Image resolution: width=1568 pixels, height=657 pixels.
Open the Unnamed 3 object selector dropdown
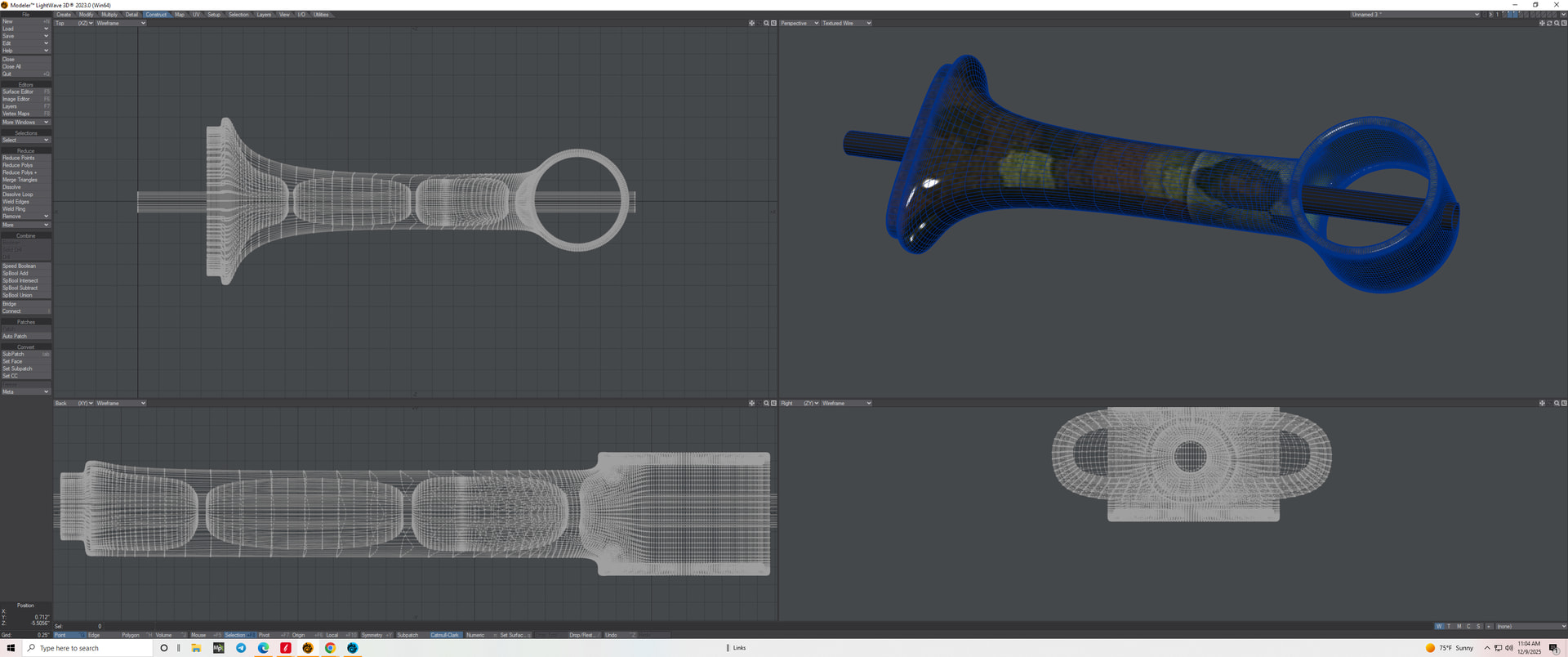(1414, 15)
